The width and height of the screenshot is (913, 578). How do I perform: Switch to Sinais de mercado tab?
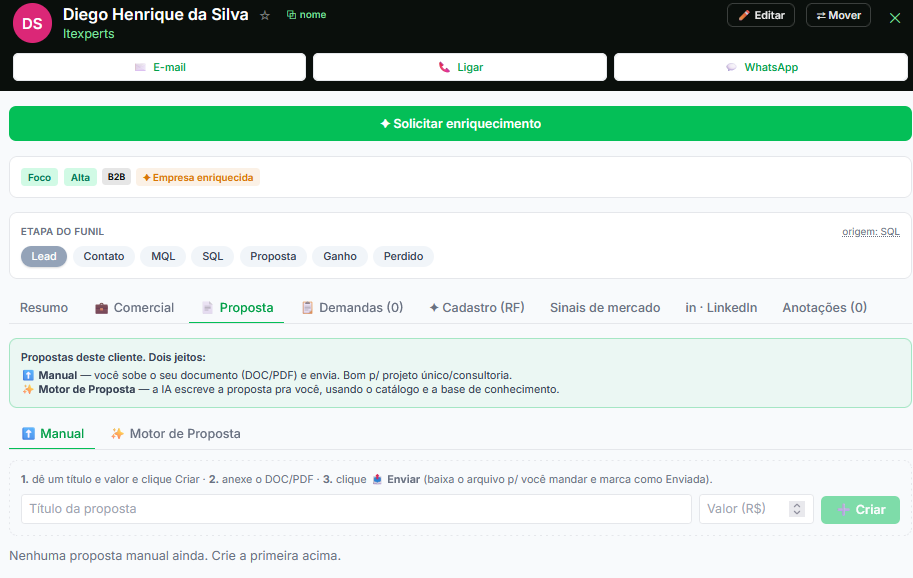tap(605, 307)
